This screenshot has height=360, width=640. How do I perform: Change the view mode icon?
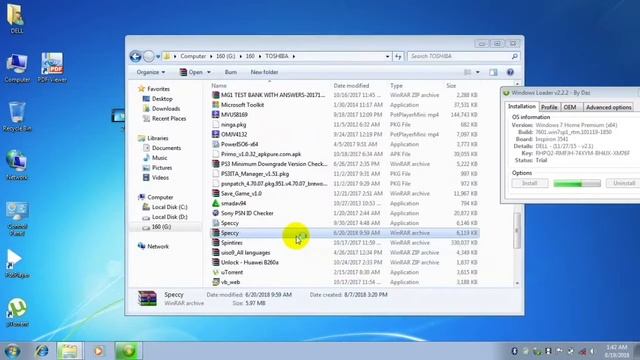pyautogui.click(x=468, y=72)
